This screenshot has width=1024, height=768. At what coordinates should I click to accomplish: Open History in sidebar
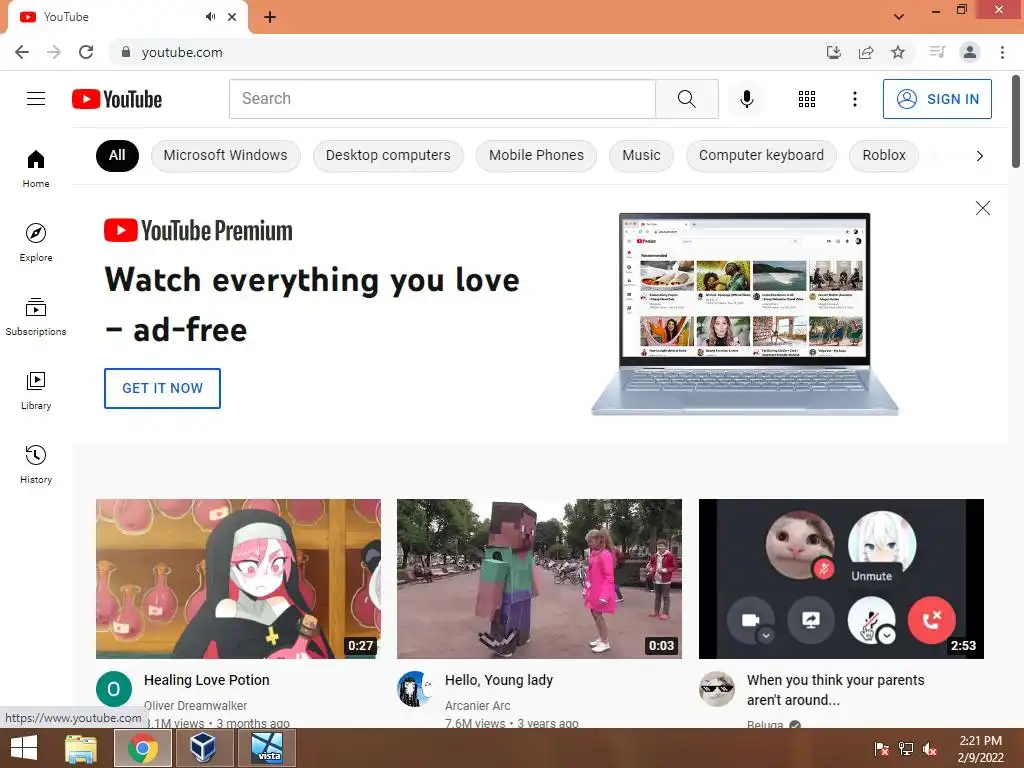[x=36, y=464]
